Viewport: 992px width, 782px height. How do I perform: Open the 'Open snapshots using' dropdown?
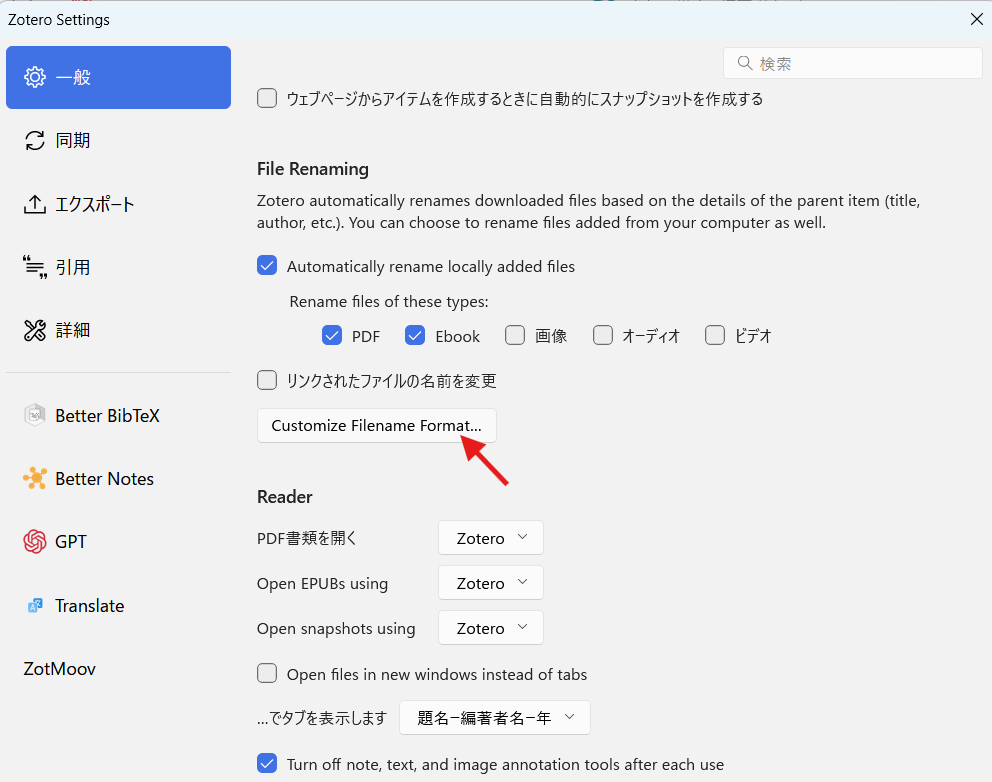point(490,628)
